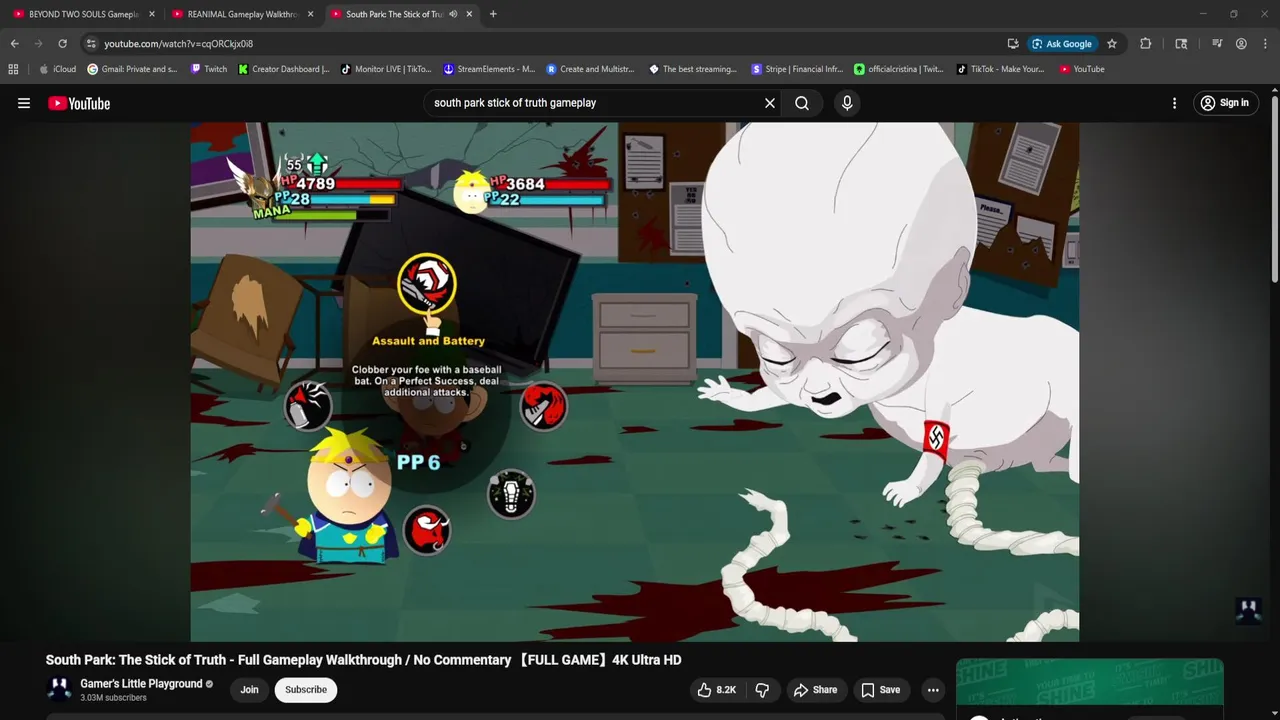
Task: Click the channel watermark in video corner
Action: pyautogui.click(x=1248, y=610)
